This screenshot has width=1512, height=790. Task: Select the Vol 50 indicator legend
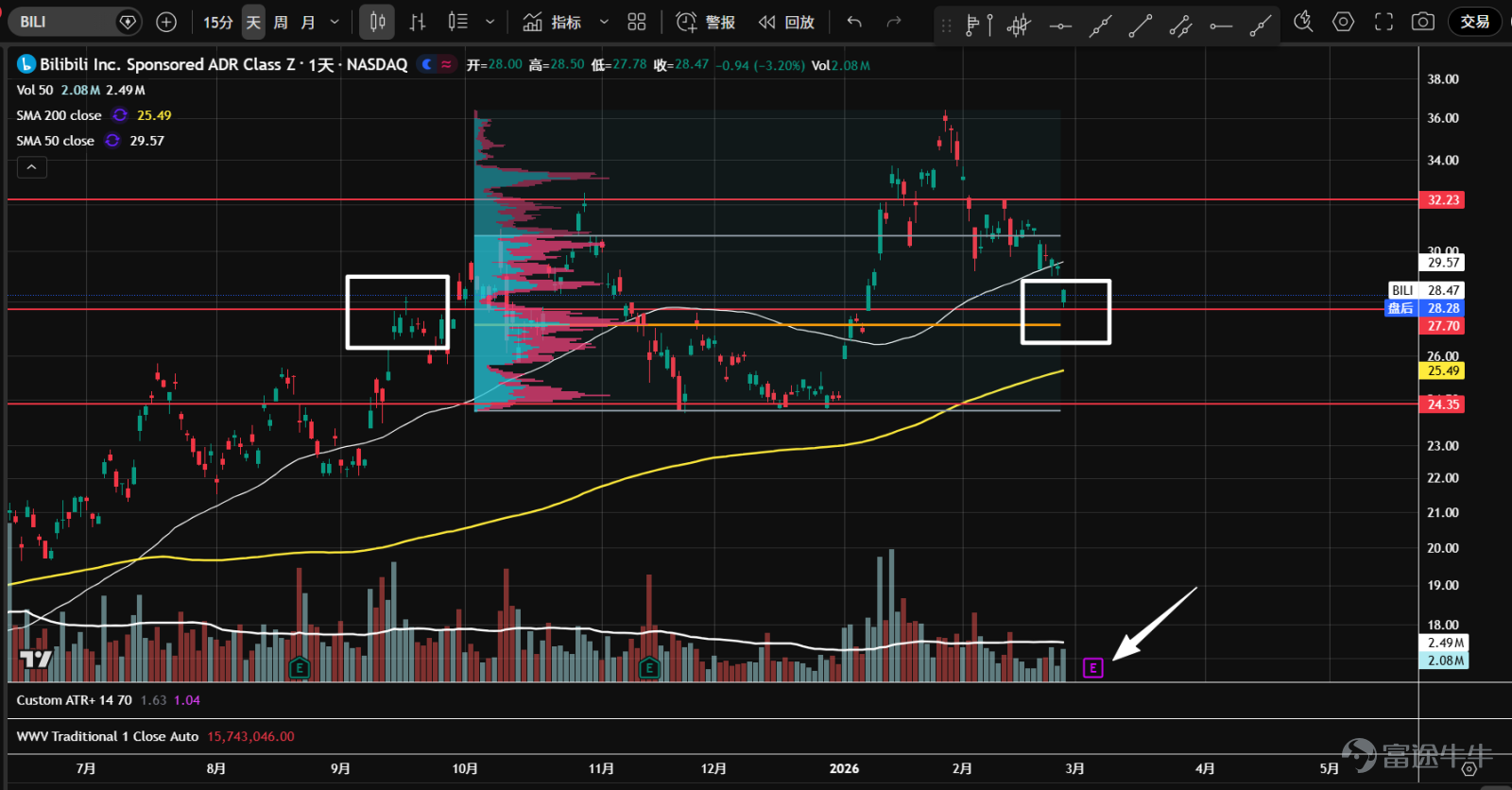pyautogui.click(x=35, y=90)
